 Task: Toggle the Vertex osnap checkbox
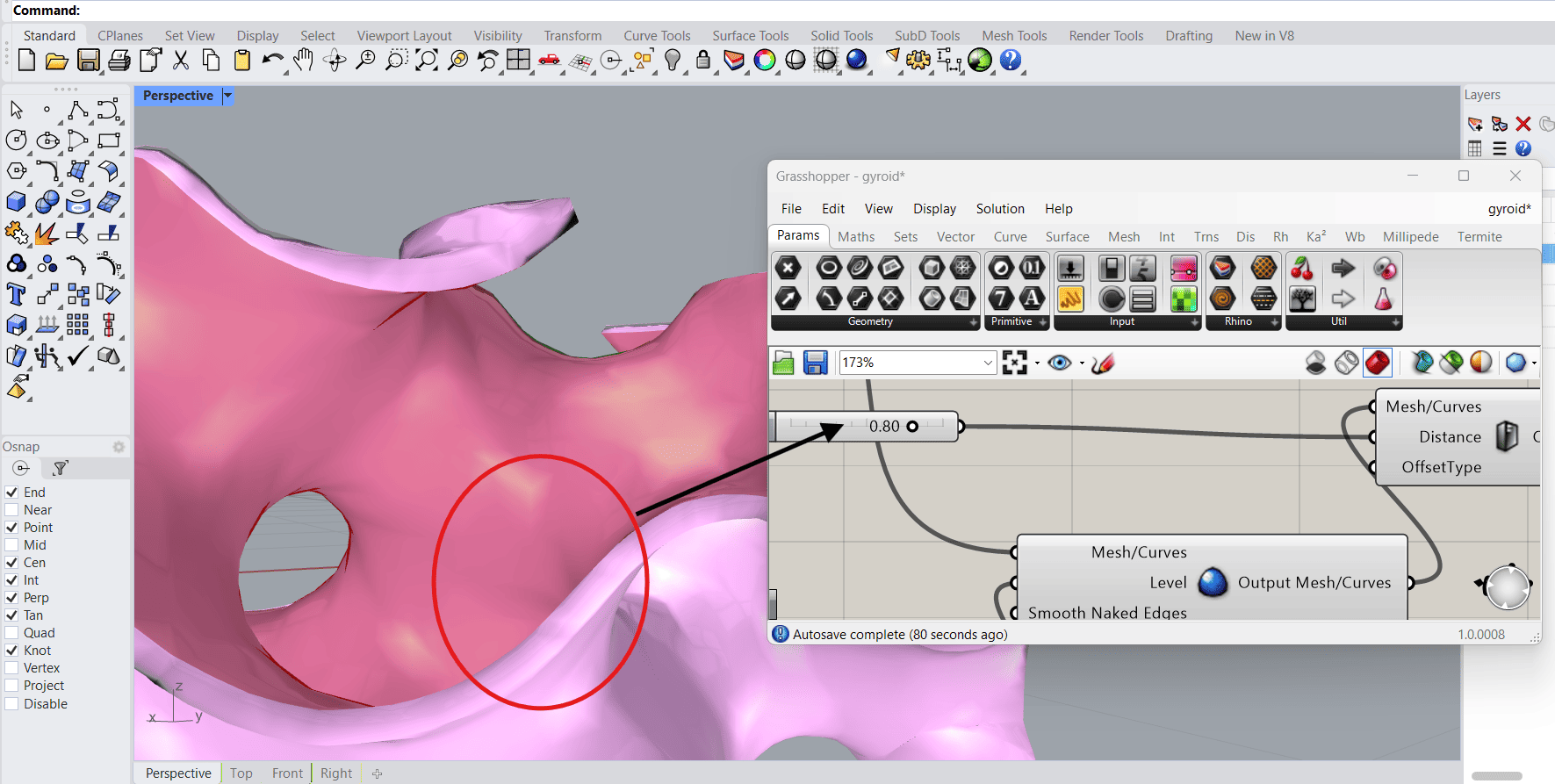click(12, 668)
